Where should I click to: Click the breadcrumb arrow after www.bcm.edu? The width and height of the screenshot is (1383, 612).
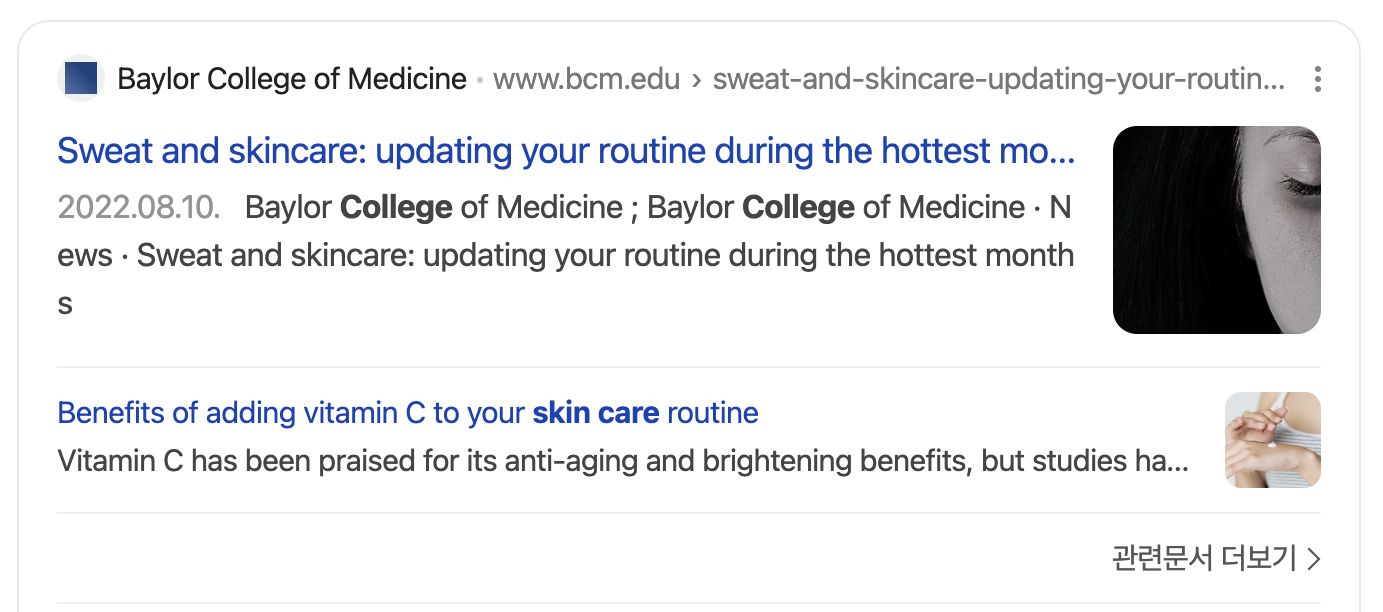click(696, 79)
